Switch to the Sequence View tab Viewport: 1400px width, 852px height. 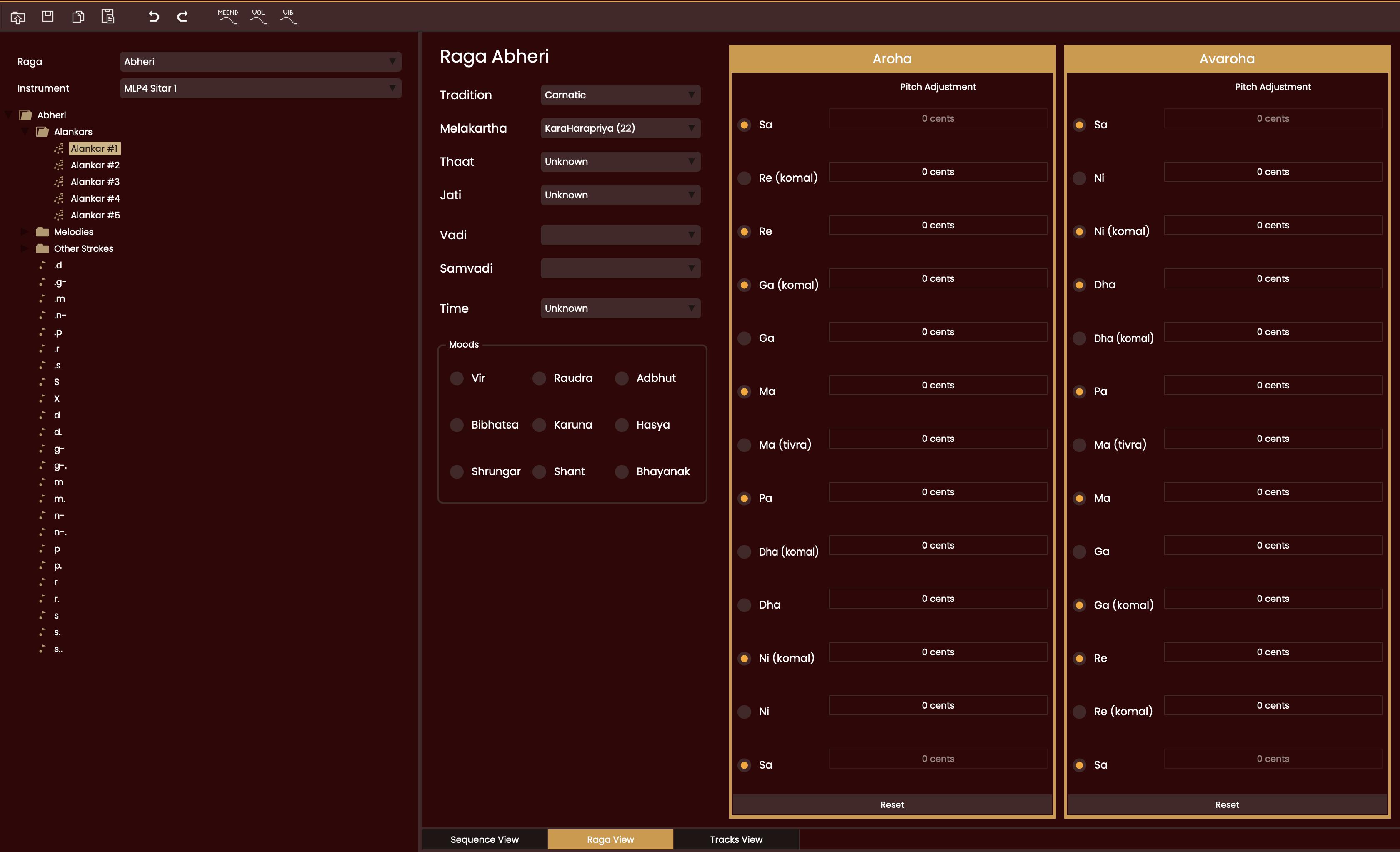pos(485,839)
